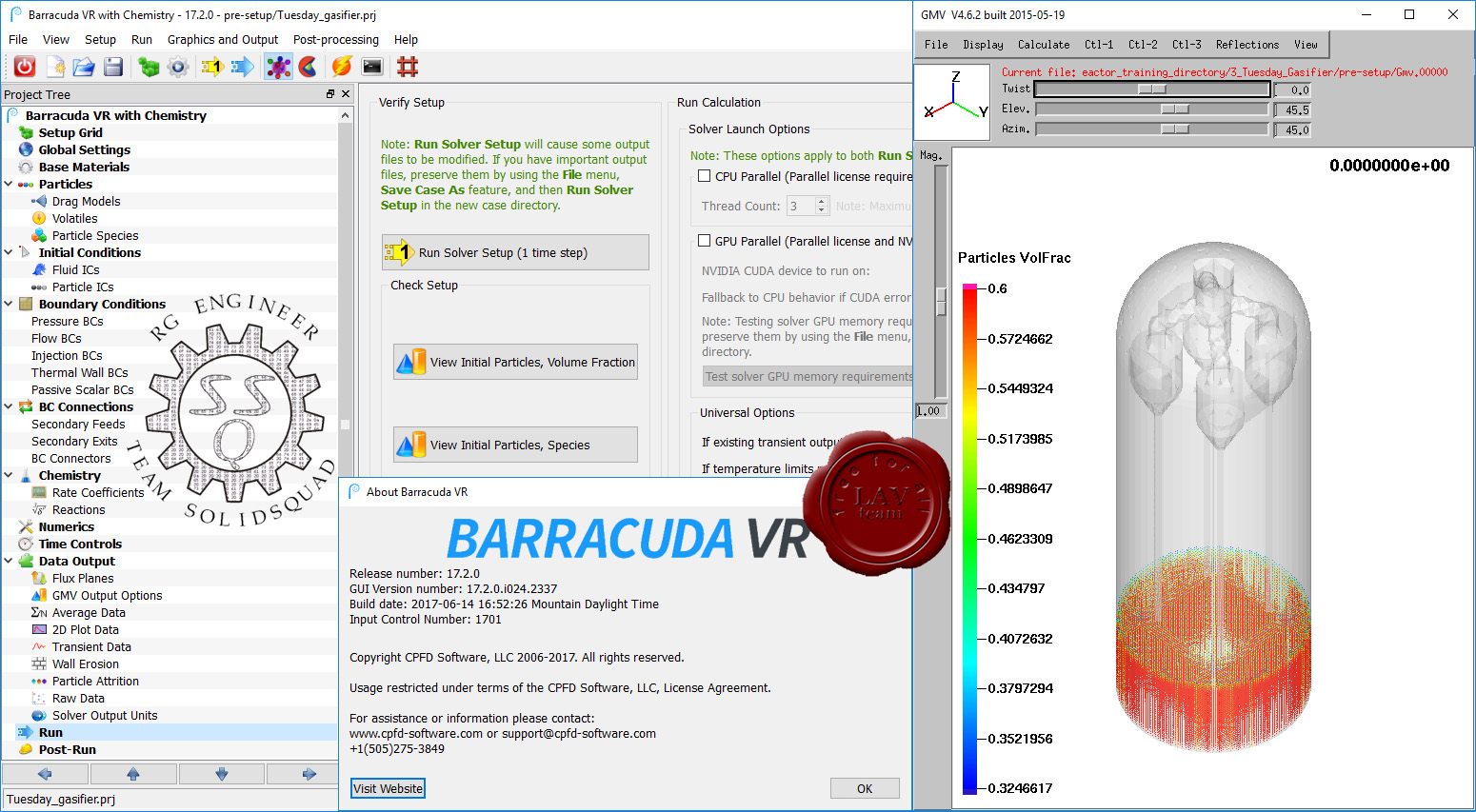Select Drag Models tree item
This screenshot has width=1476, height=812.
coord(86,201)
